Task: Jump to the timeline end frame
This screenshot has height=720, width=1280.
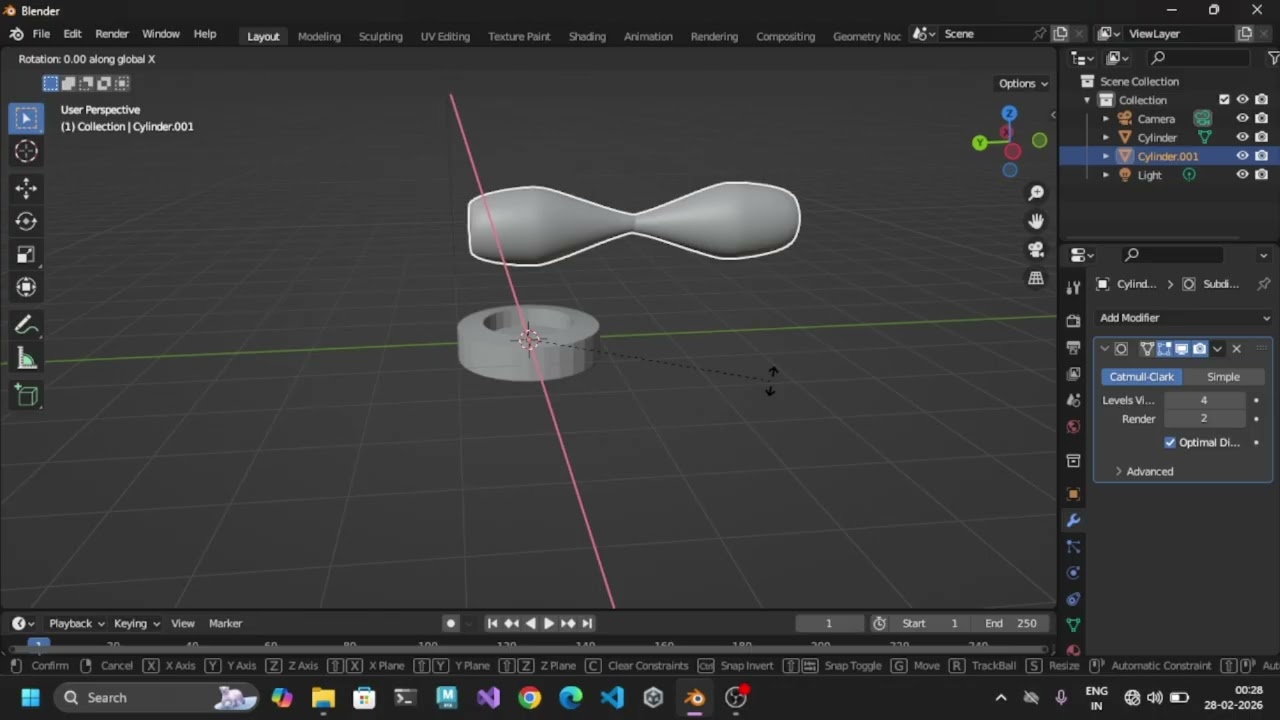Action: pyautogui.click(x=587, y=623)
